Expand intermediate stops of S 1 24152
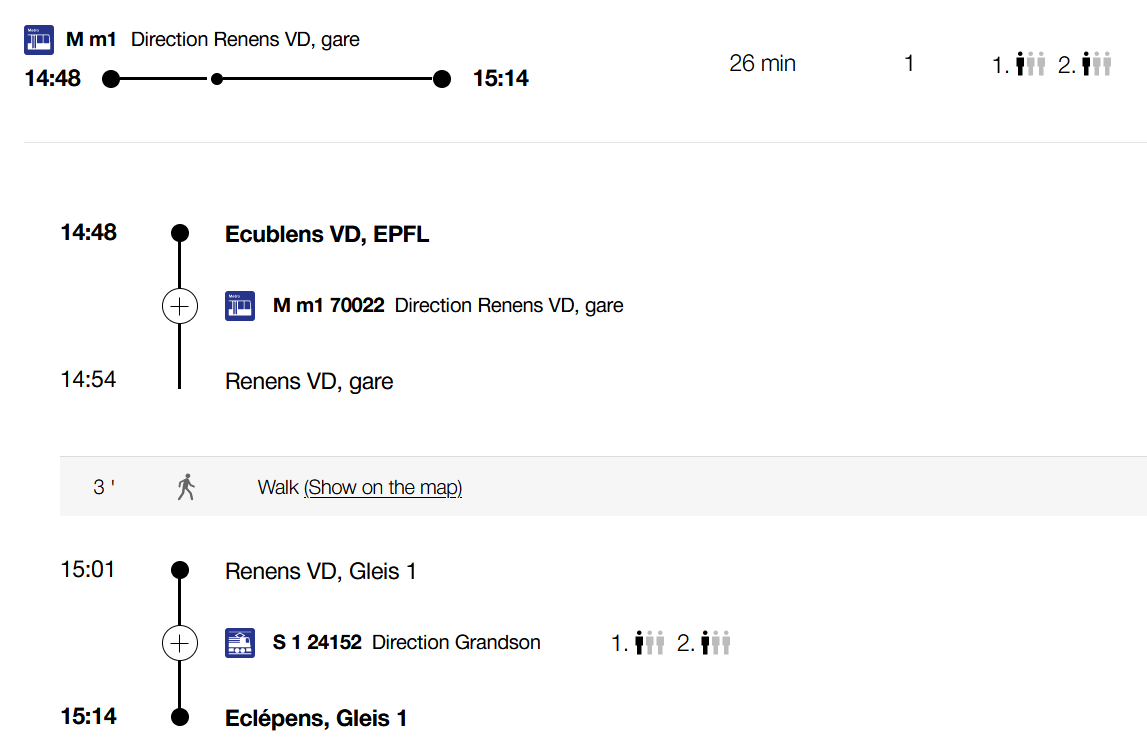1147x748 pixels. pyautogui.click(x=180, y=644)
